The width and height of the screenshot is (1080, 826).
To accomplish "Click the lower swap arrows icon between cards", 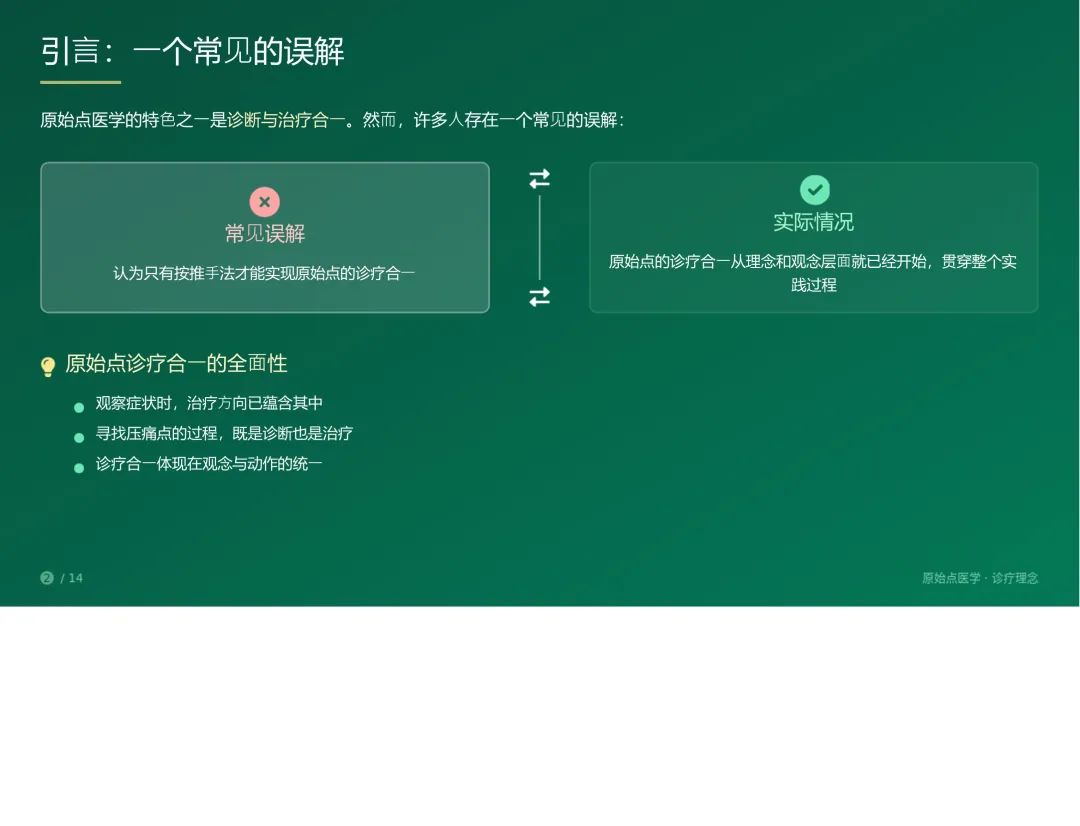I will tap(539, 297).
